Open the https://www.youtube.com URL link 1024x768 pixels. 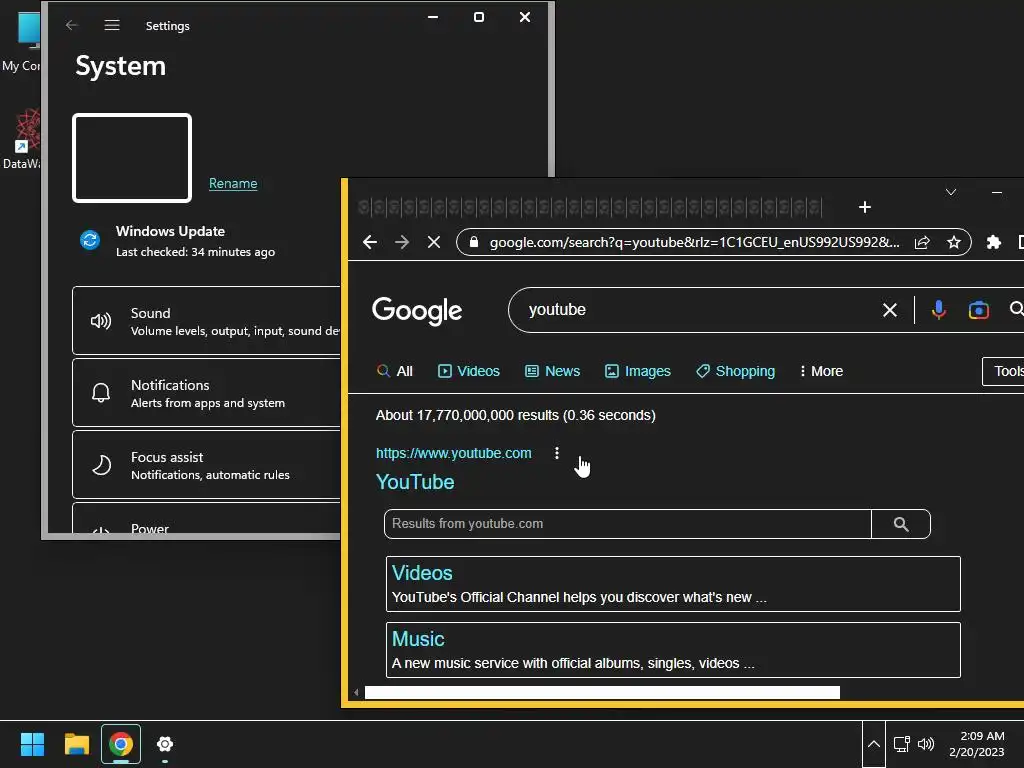[453, 453]
